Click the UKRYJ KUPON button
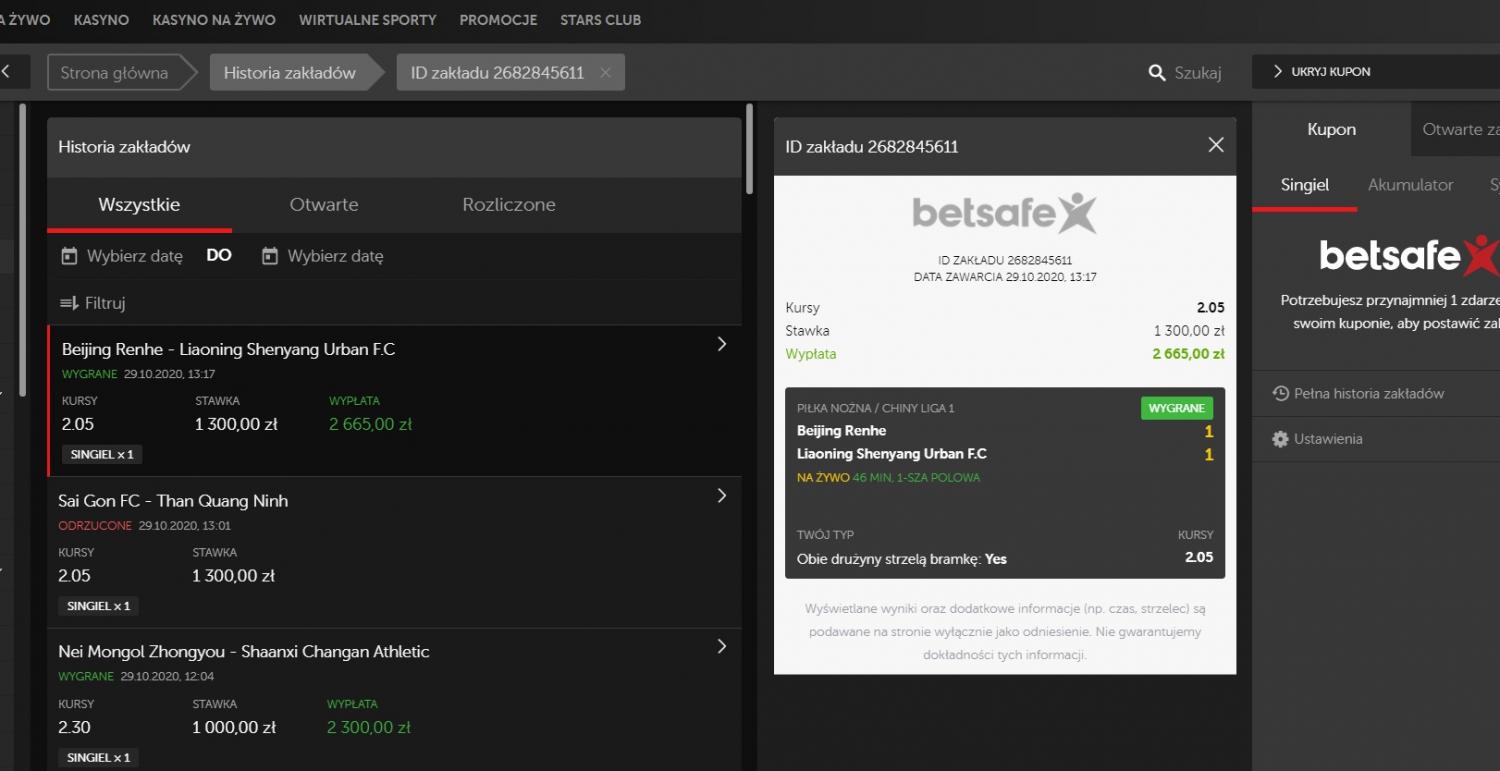The width and height of the screenshot is (1500, 771). [1376, 72]
